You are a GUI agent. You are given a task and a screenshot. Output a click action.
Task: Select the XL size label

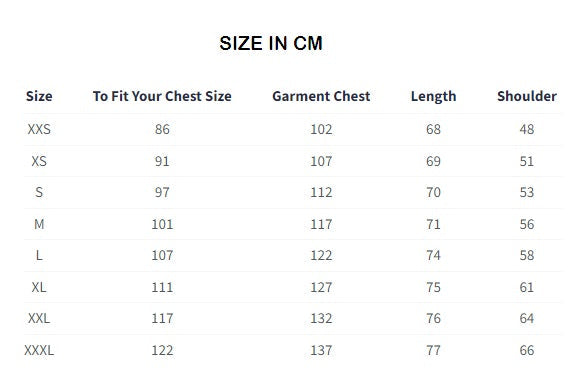[x=39, y=287]
